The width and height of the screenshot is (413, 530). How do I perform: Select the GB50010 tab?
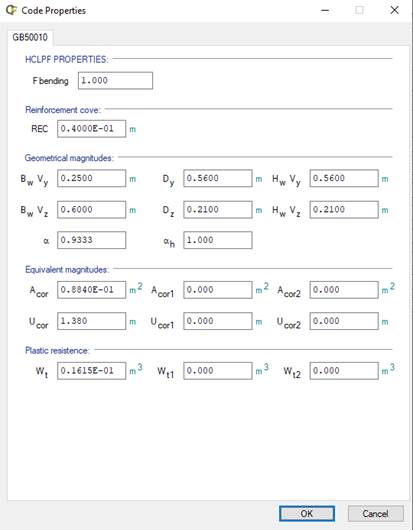(x=30, y=37)
